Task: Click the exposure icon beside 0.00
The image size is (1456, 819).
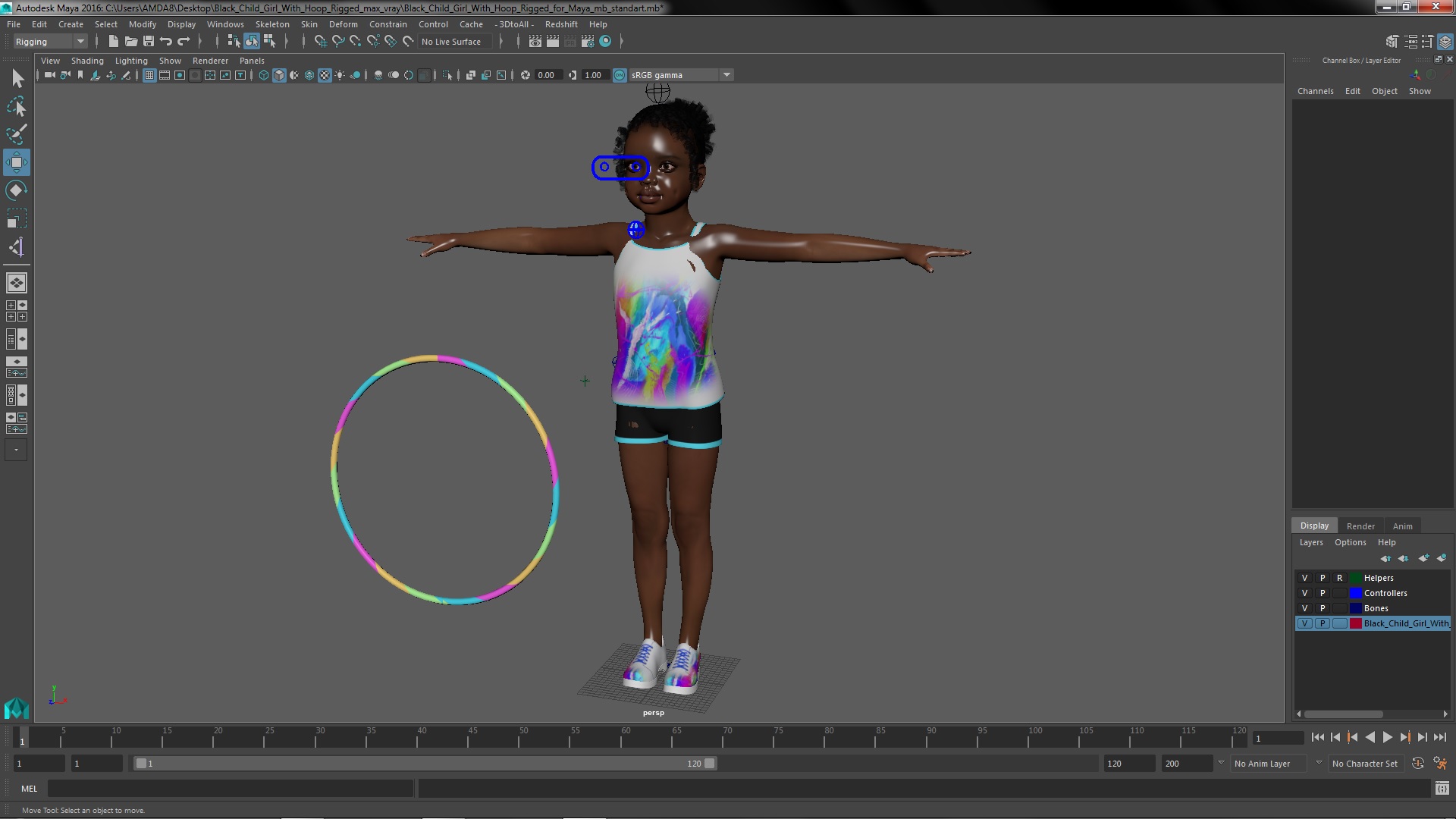Action: (x=525, y=75)
